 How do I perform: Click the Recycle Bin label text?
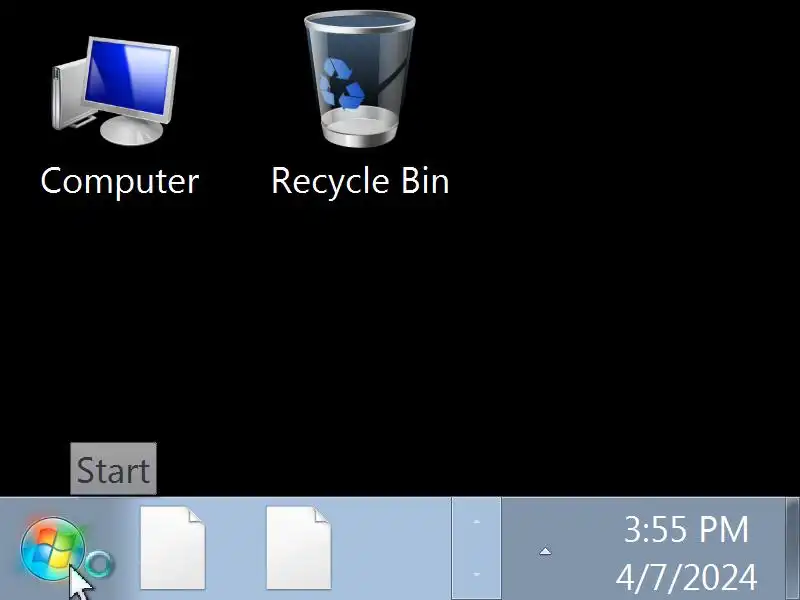360,181
